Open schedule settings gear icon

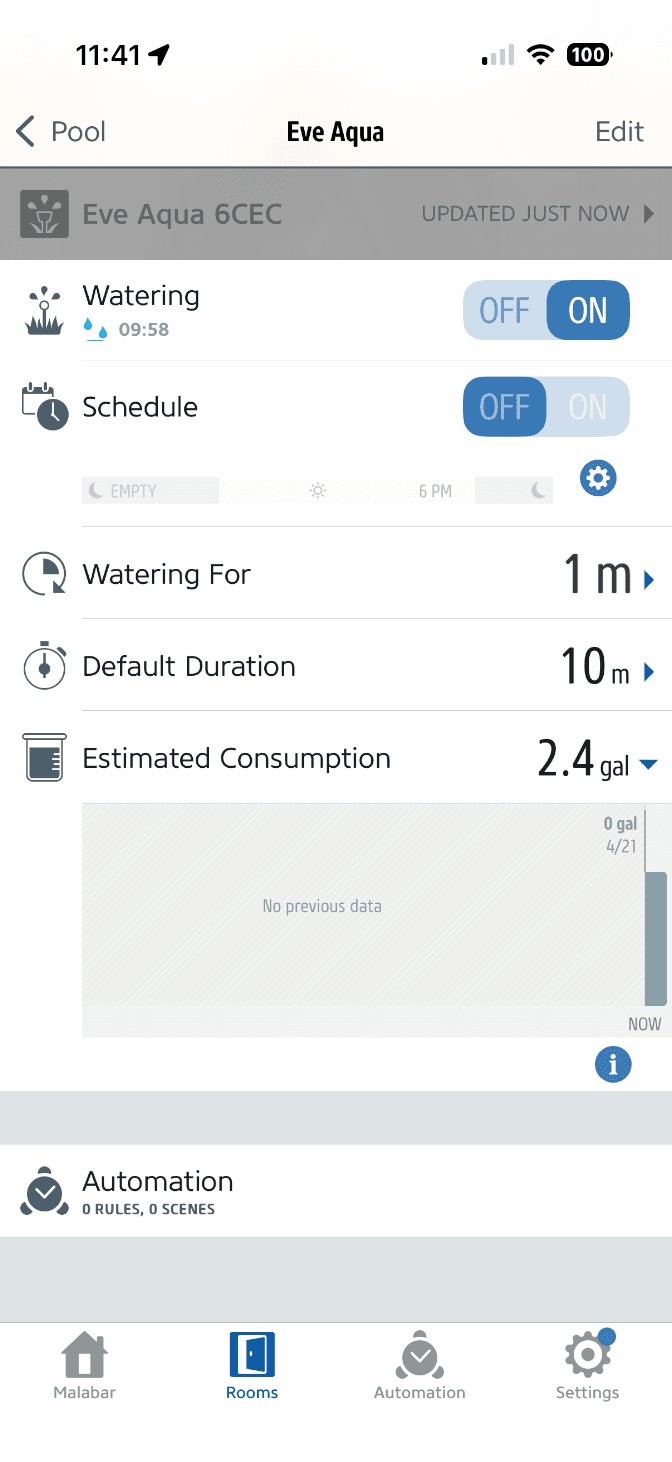coord(598,479)
